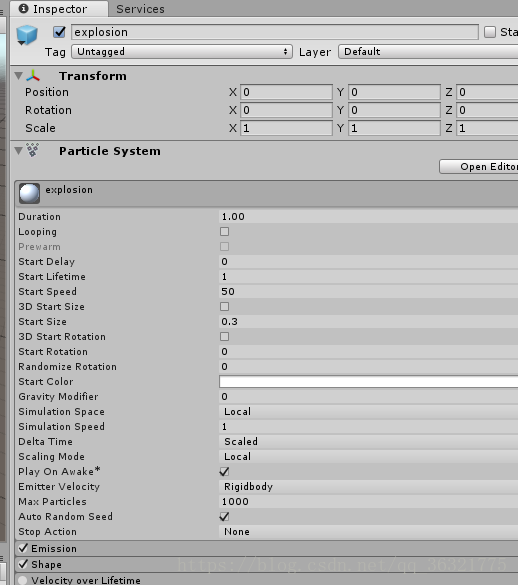The image size is (518, 585).
Task: Enable the Looping checkbox
Action: [224, 232]
